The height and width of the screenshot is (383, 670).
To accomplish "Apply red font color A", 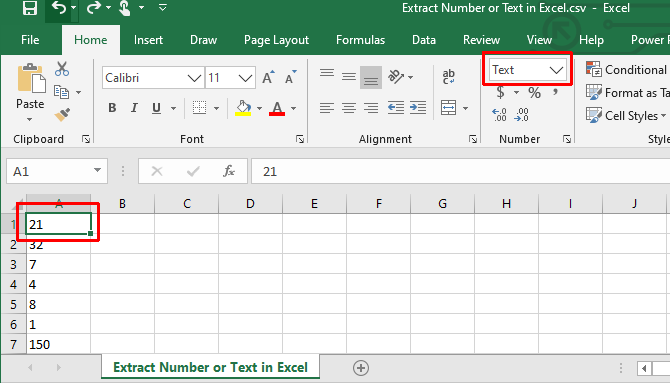I will 277,108.
